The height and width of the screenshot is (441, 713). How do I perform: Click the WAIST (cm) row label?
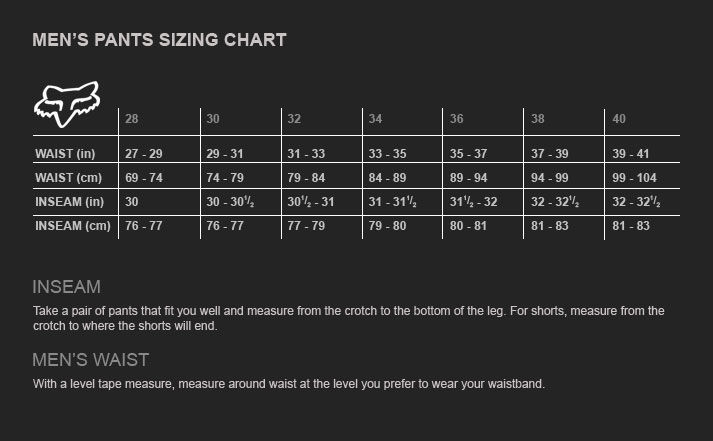(68, 178)
